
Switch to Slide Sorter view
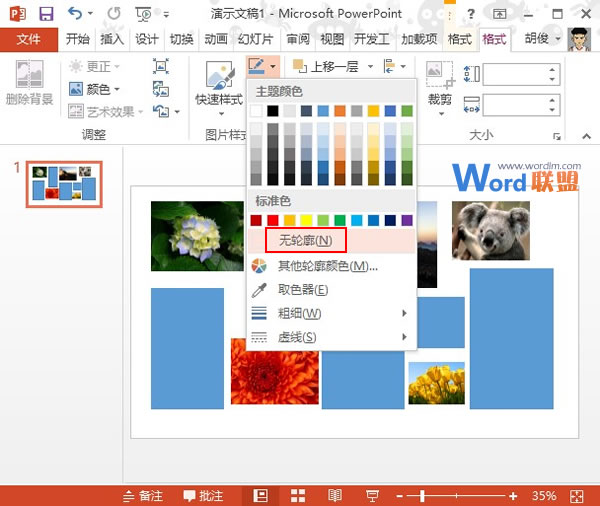pyautogui.click(x=298, y=496)
